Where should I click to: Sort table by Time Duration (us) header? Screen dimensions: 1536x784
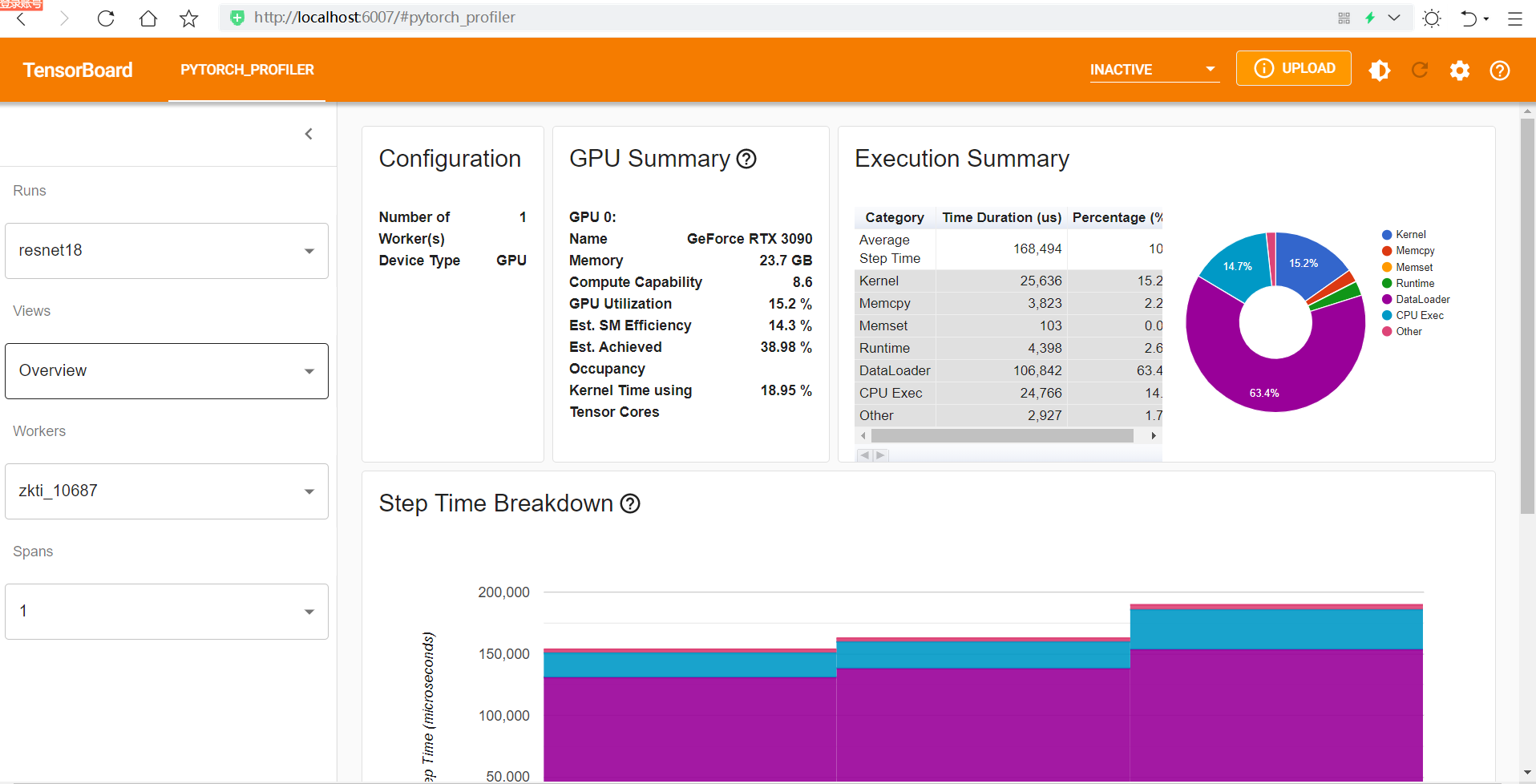[1001, 217]
